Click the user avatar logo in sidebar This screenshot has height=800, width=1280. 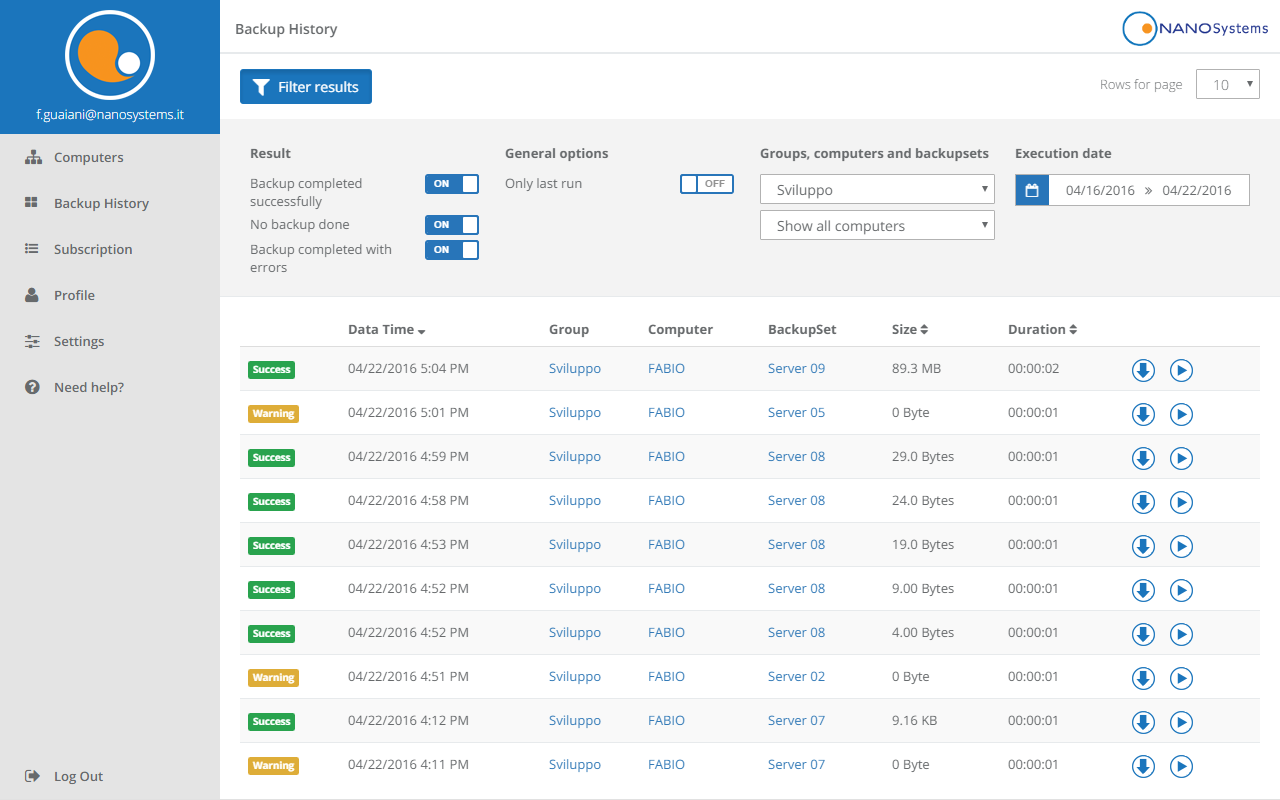coord(110,56)
